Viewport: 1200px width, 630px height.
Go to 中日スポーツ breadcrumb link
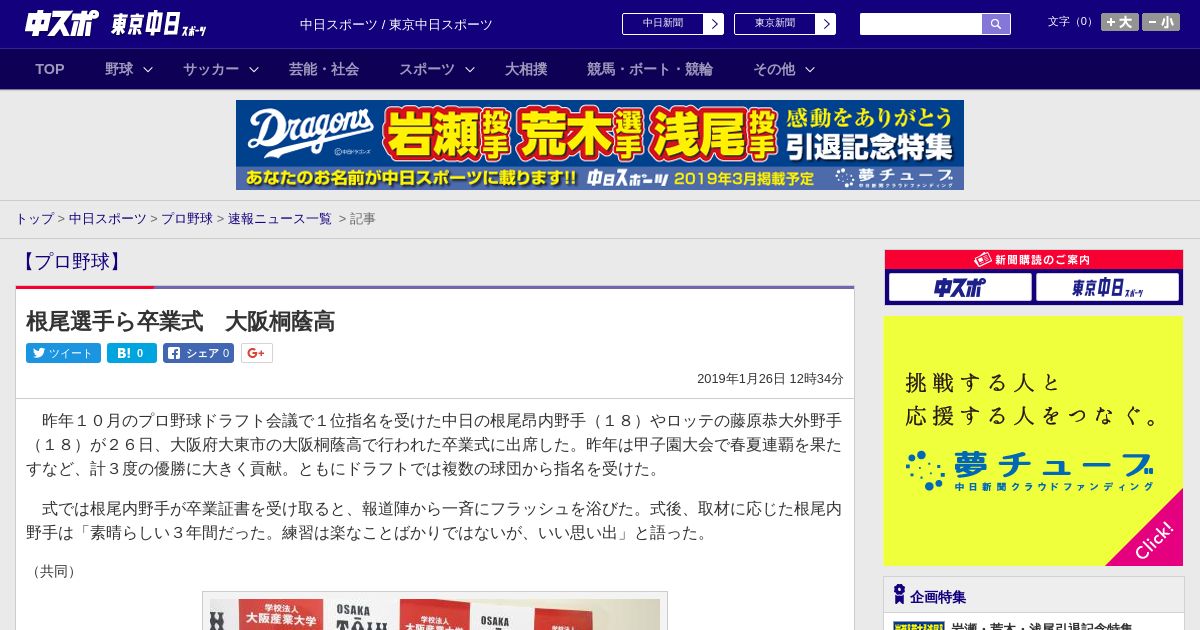[108, 219]
